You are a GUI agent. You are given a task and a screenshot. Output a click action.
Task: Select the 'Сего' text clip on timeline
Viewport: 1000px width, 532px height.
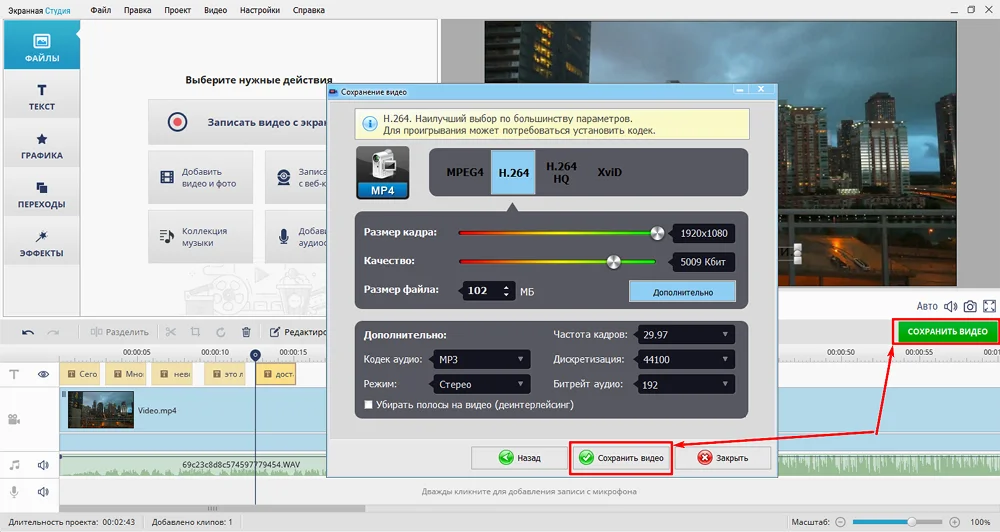[x=82, y=374]
